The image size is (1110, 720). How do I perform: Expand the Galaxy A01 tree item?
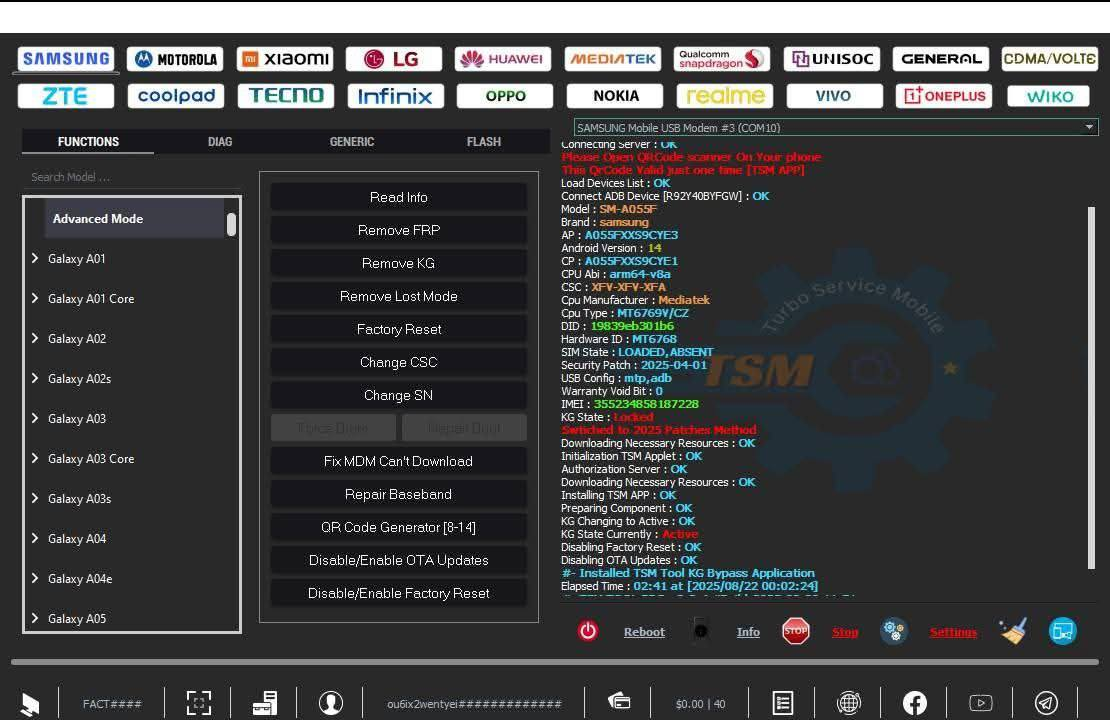coord(35,258)
